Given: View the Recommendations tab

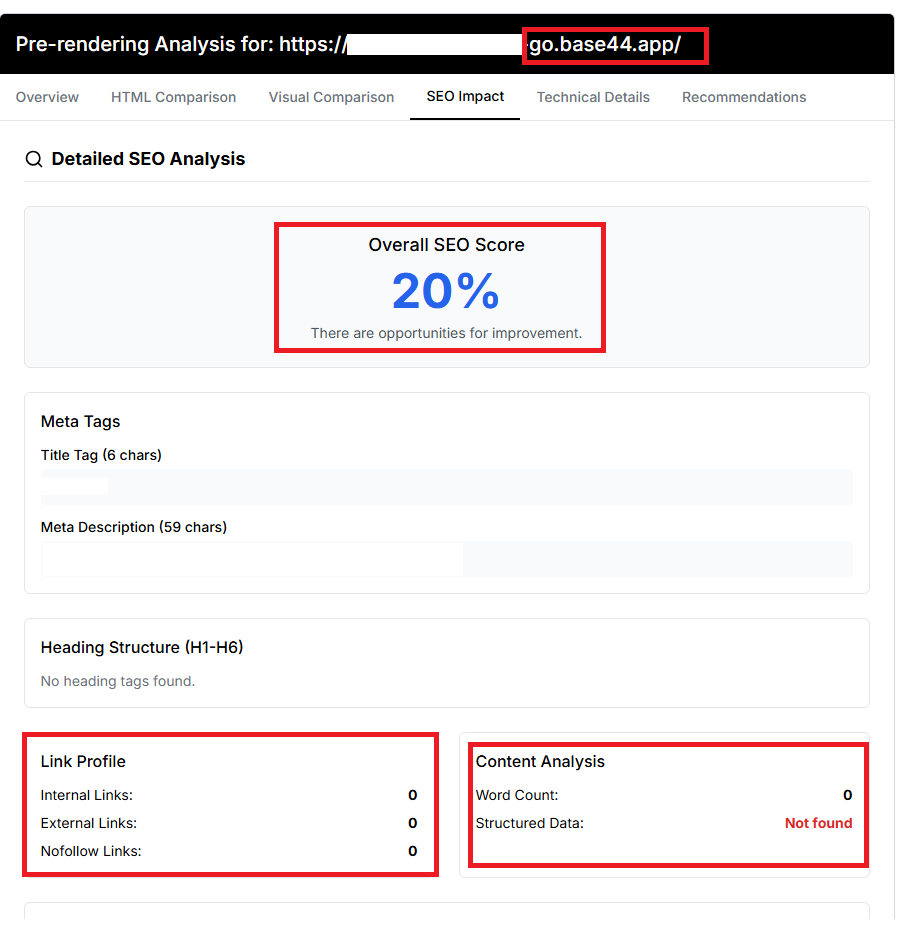Looking at the screenshot, I should tap(744, 97).
